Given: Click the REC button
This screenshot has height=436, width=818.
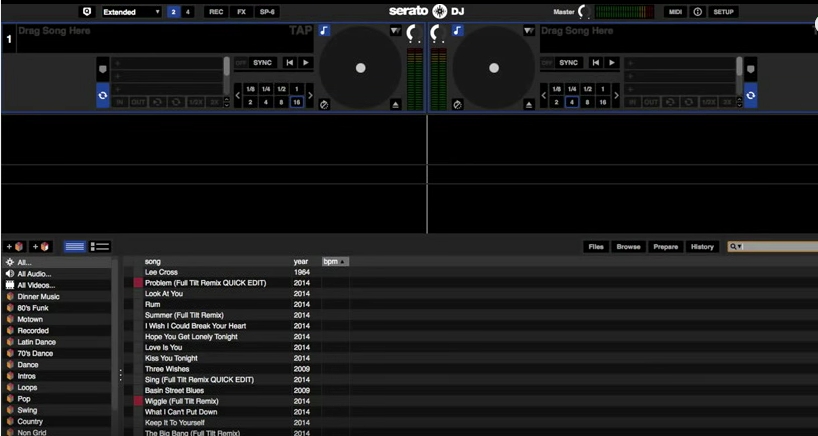Looking at the screenshot, I should click(215, 12).
